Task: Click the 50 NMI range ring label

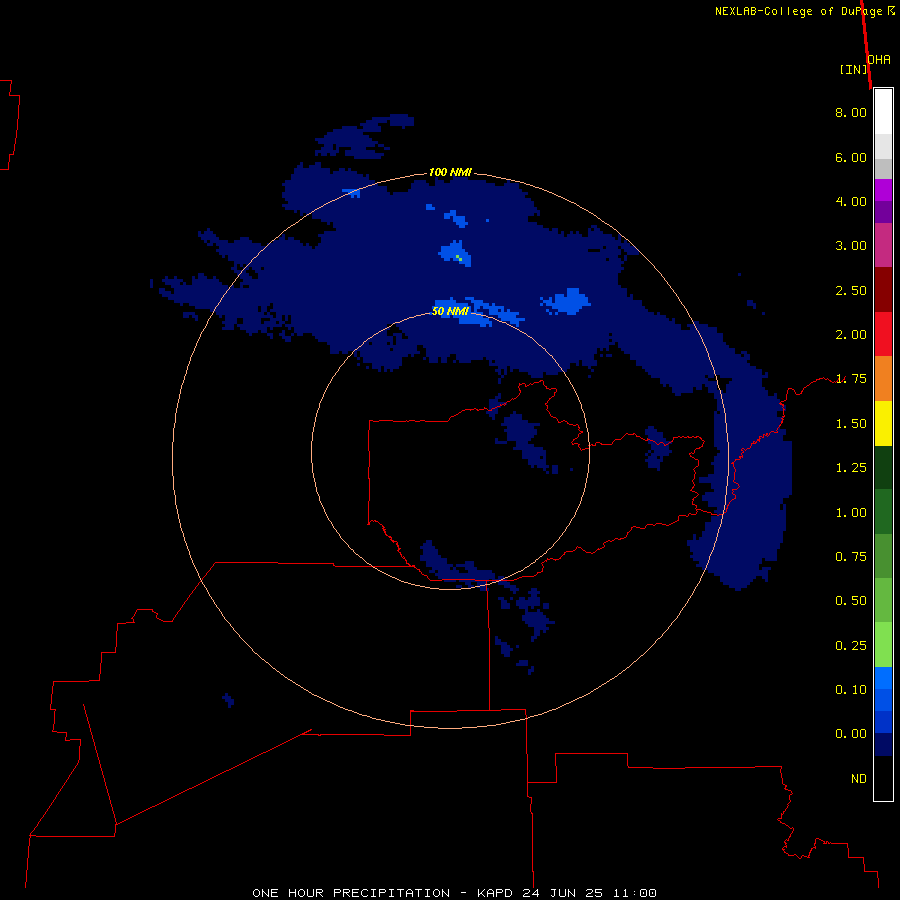Action: tap(450, 311)
